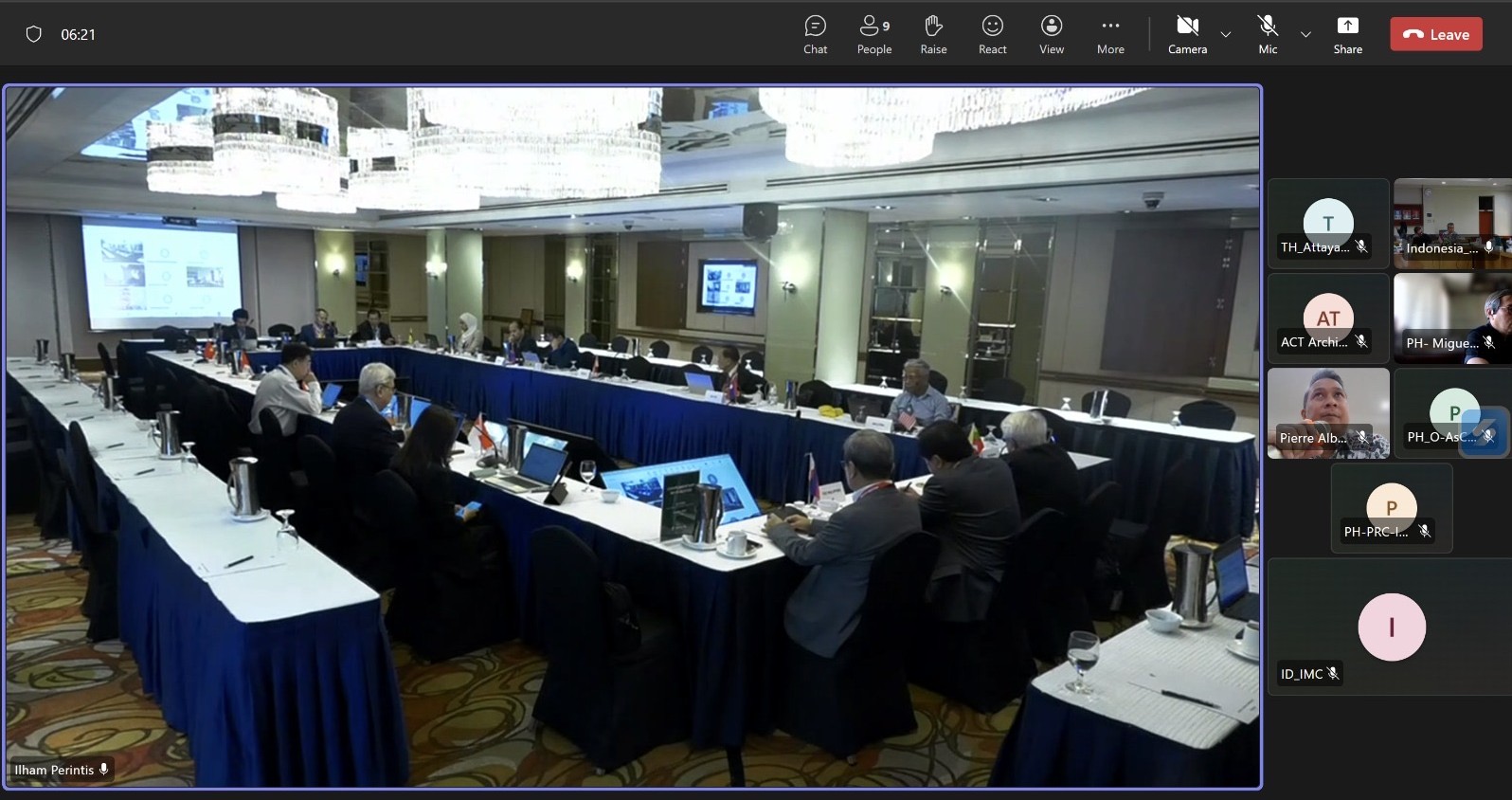Image resolution: width=1512 pixels, height=800 pixels.
Task: Raise your hand in the meeting
Action: click(933, 35)
